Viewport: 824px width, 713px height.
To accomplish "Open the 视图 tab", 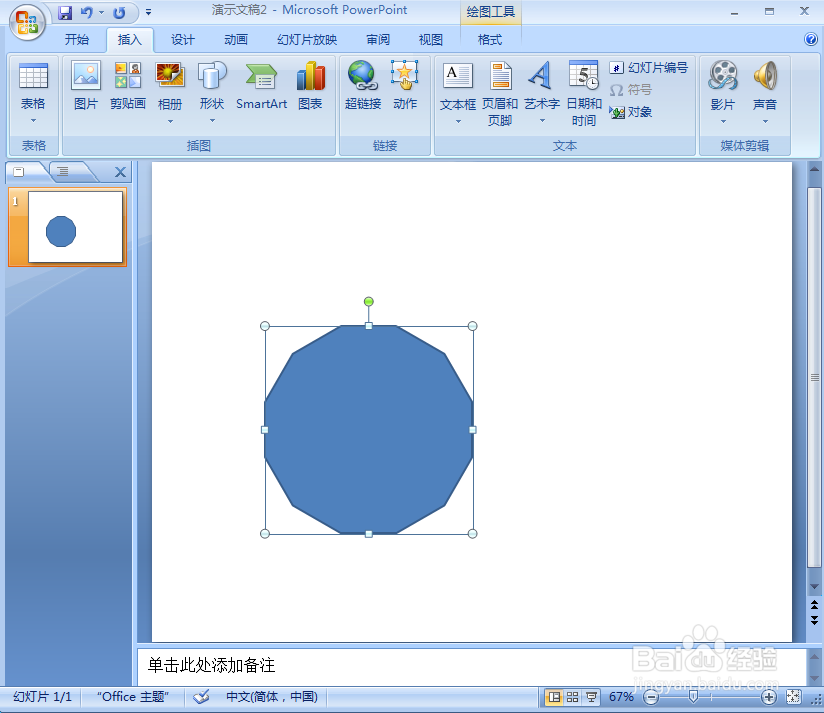I will (x=431, y=39).
